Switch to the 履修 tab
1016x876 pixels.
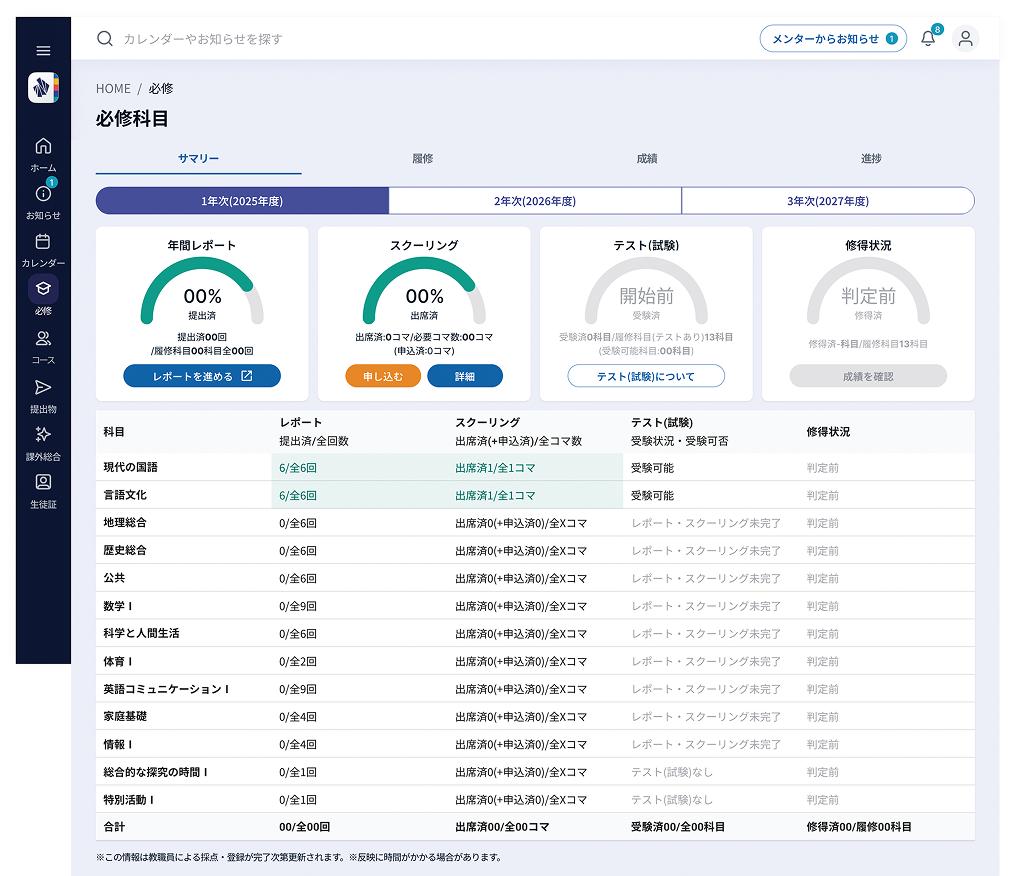pos(423,159)
